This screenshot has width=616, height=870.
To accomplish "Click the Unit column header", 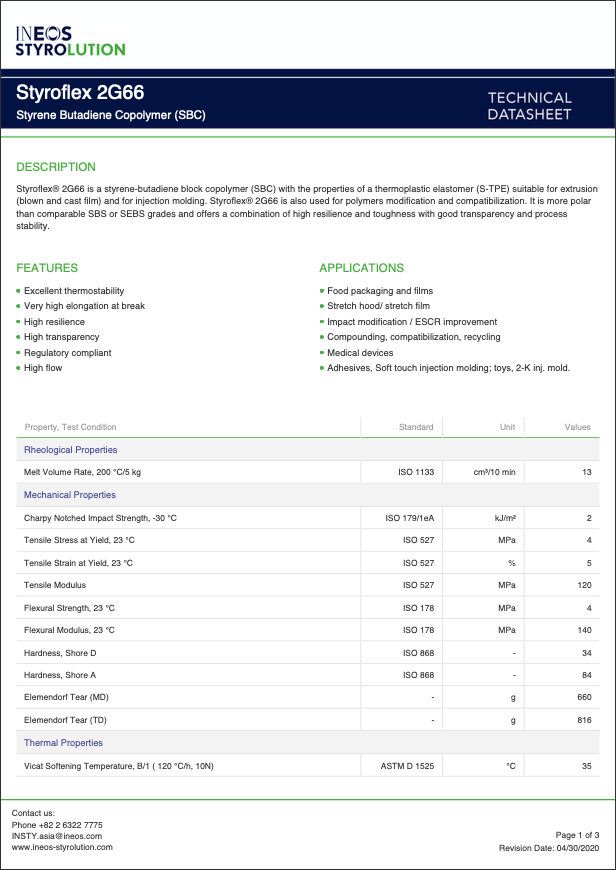I will [507, 427].
